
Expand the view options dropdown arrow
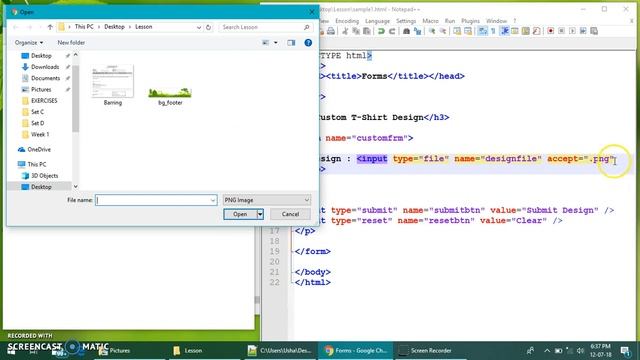coord(276,42)
